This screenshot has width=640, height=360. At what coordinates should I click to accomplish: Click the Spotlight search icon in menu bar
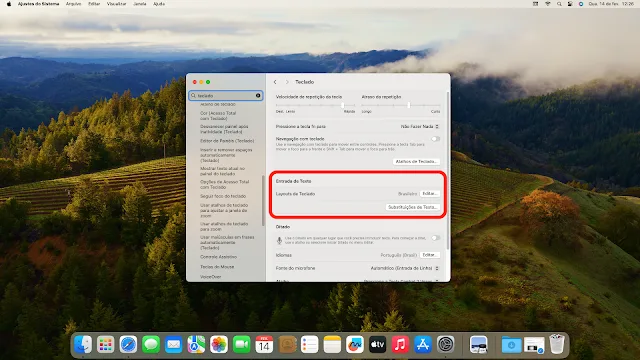[559, 4]
